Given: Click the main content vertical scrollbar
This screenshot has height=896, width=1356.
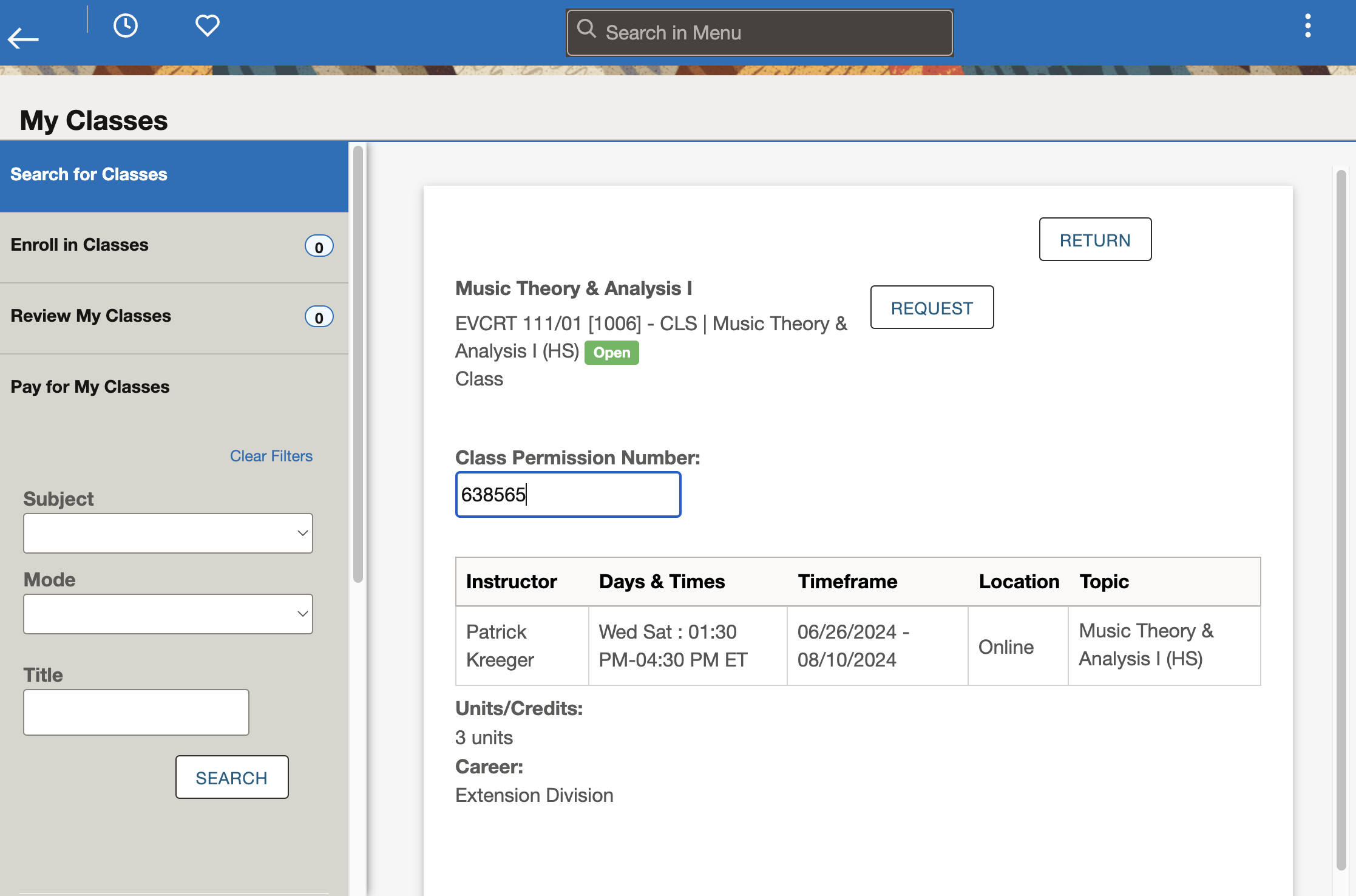Looking at the screenshot, I should [x=1341, y=519].
